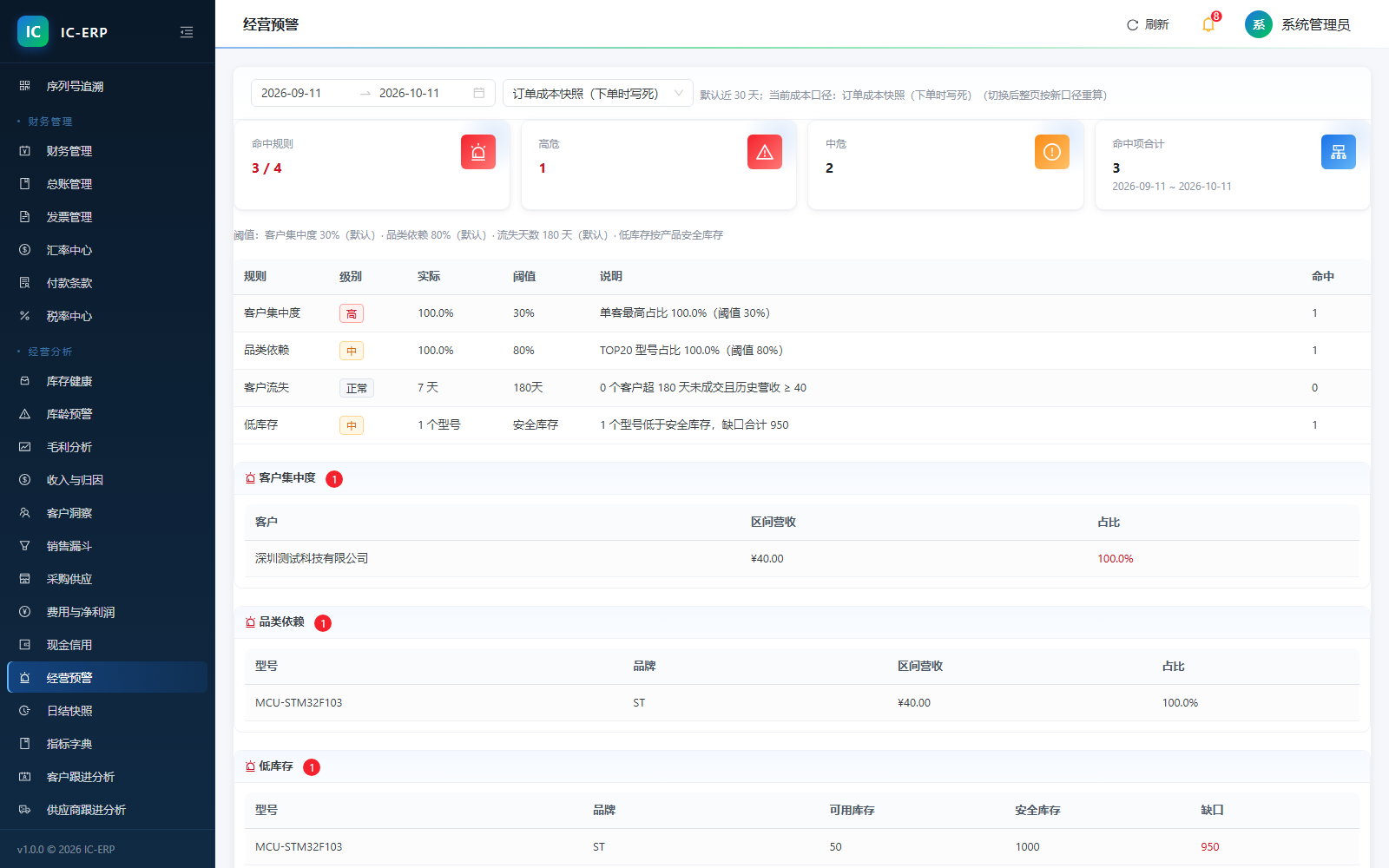Click the v1.0.0 © 2026 IC-ERP footer
Viewport: 1389px width, 868px height.
pyautogui.click(x=66, y=849)
